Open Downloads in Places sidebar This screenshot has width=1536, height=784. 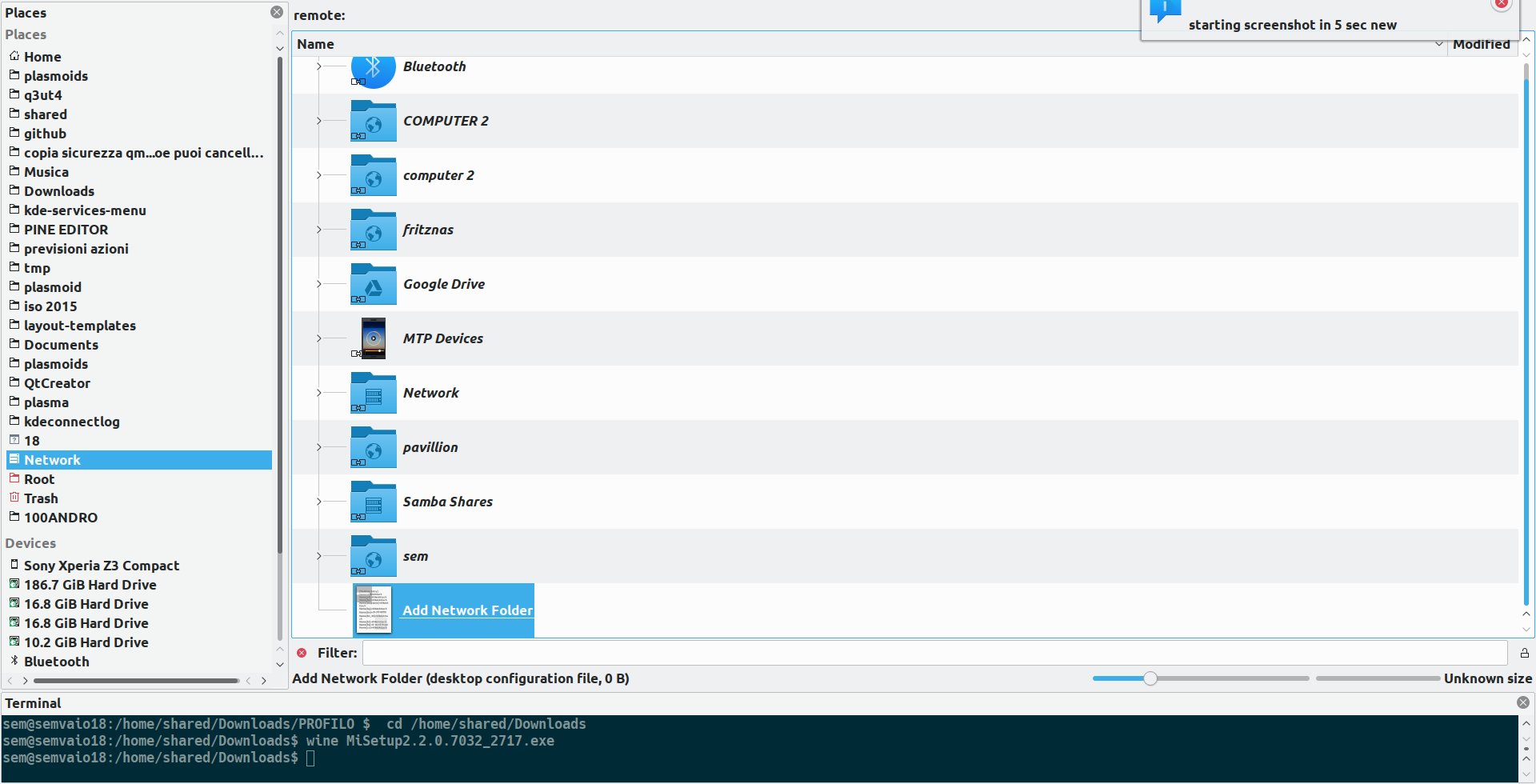[59, 191]
